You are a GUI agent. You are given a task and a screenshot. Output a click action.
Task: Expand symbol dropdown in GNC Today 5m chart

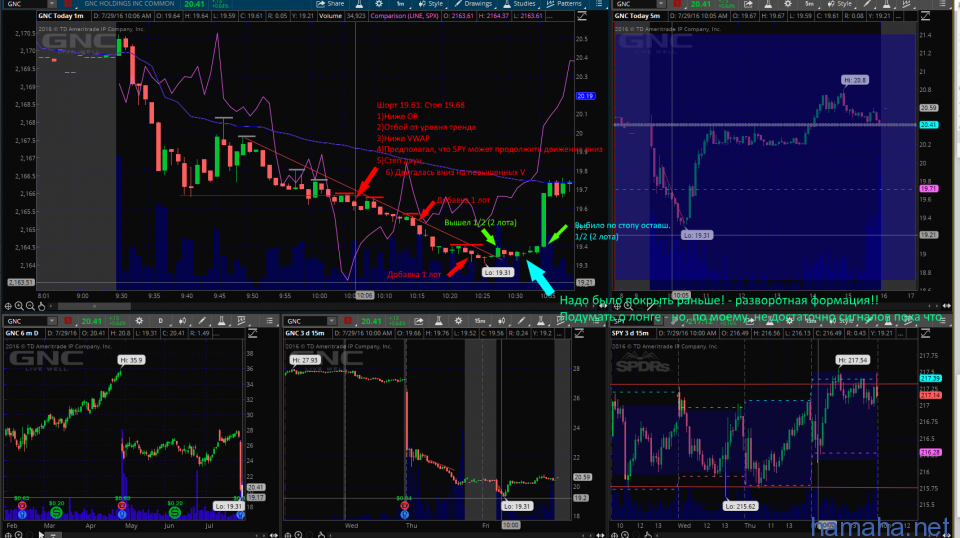[661, 4]
